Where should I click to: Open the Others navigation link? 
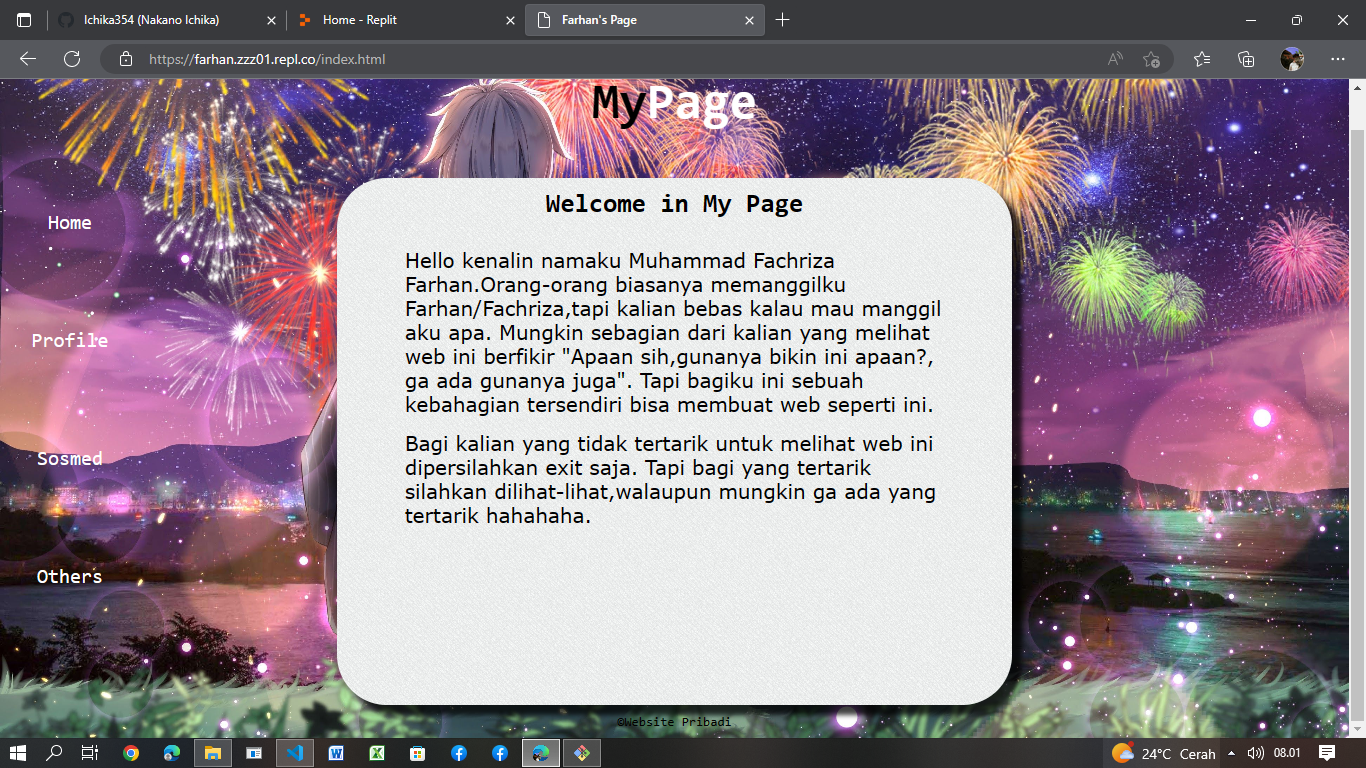[68, 576]
